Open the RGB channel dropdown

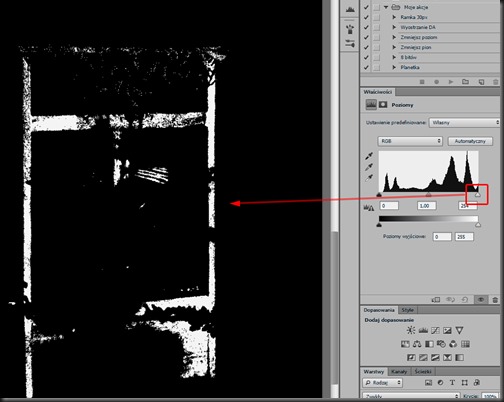pos(410,141)
